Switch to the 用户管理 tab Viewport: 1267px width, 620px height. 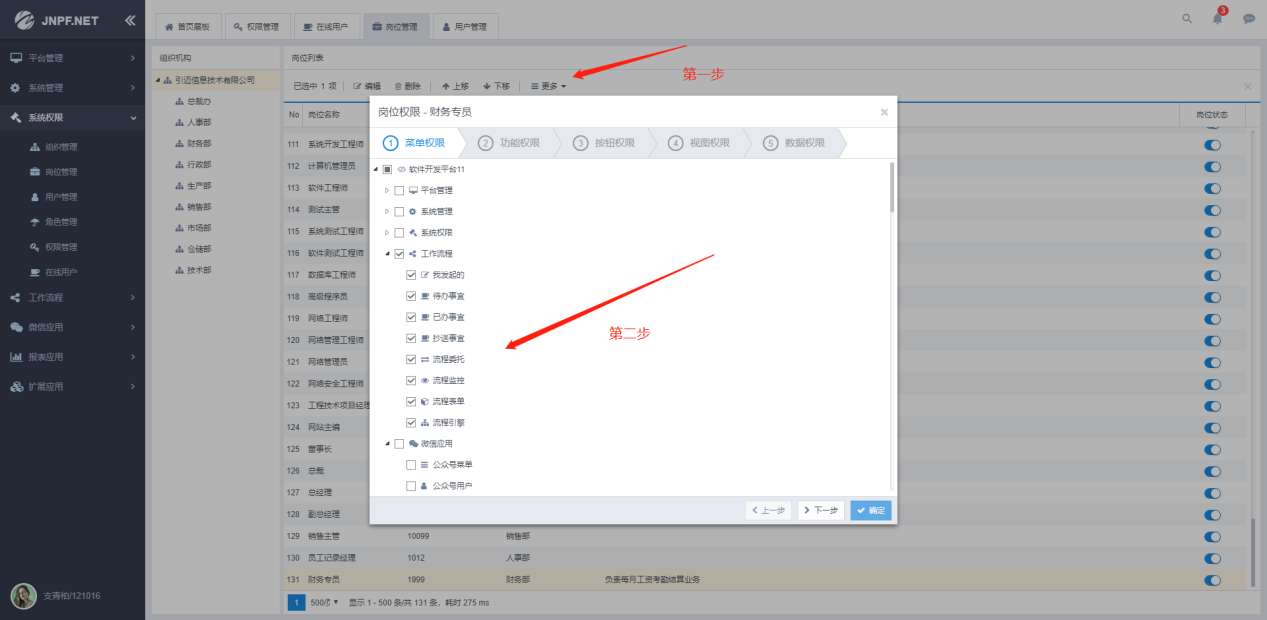[x=464, y=27]
